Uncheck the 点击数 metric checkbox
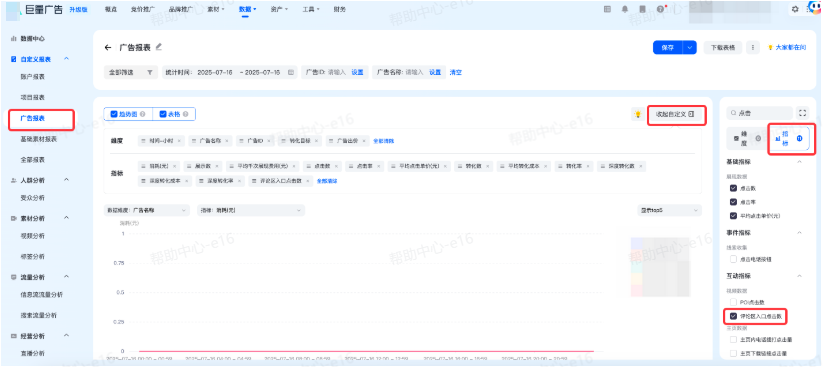The width and height of the screenshot is (823, 367). (733, 188)
